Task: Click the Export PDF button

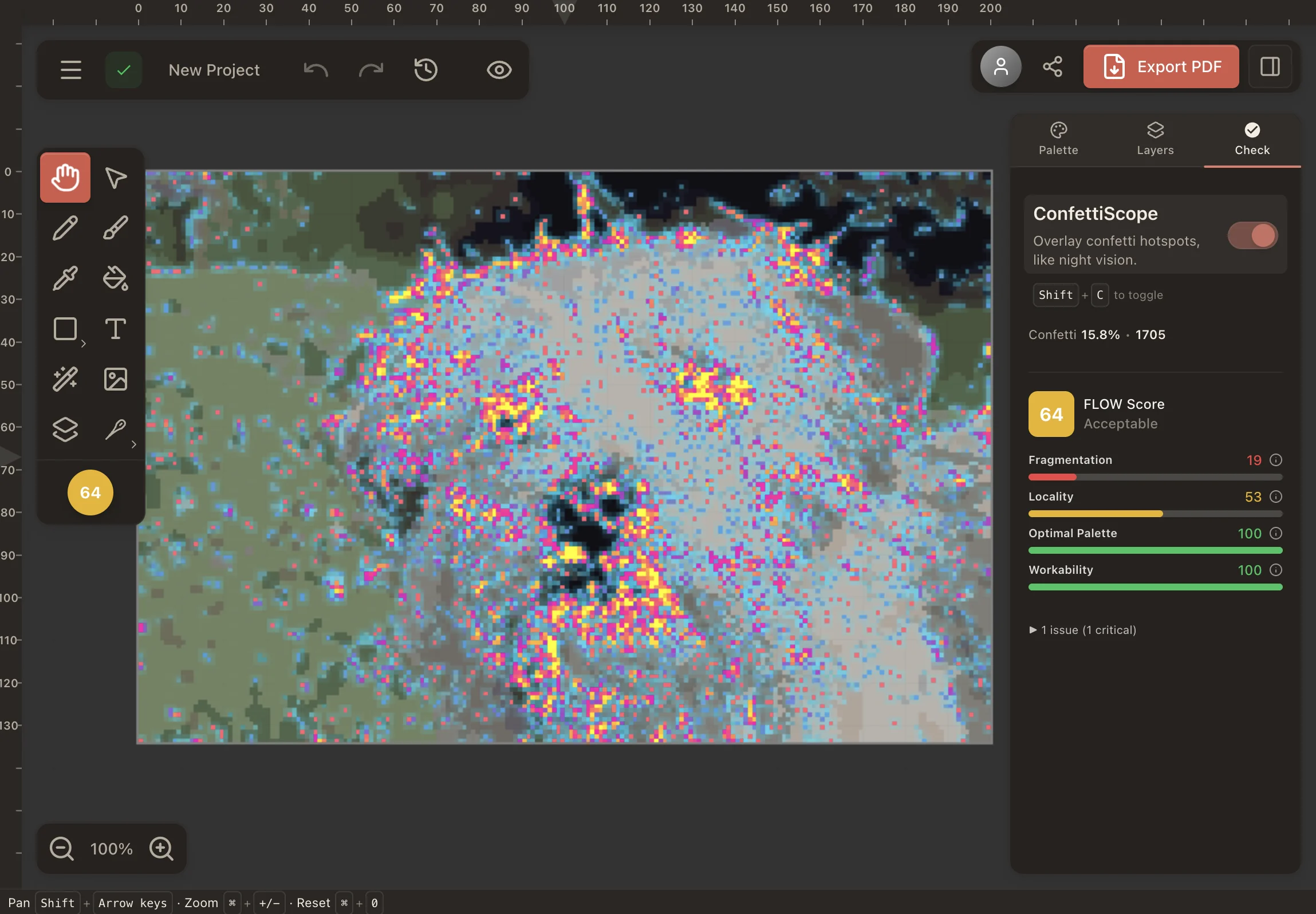Action: tap(1161, 66)
